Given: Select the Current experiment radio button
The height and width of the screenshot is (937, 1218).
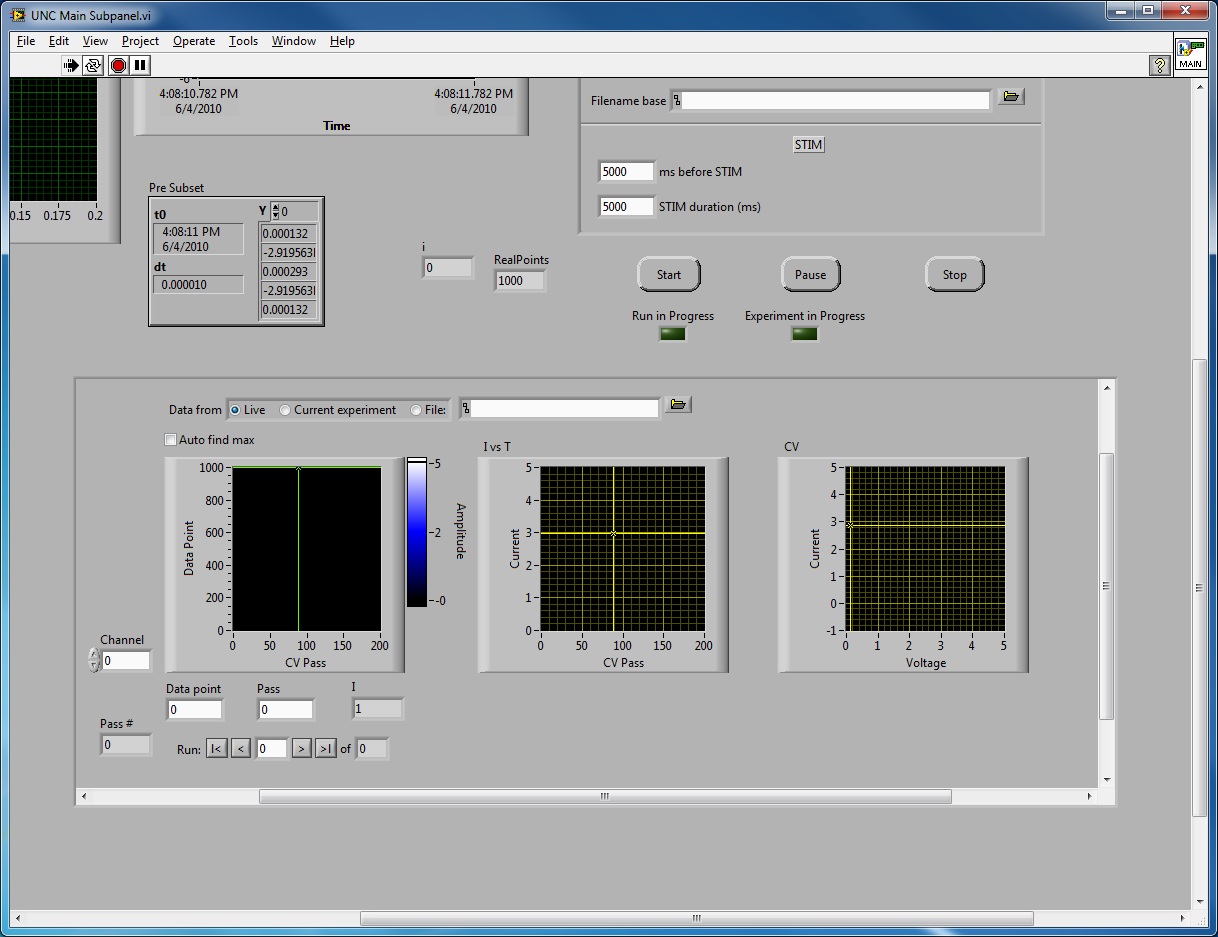Looking at the screenshot, I should point(285,410).
